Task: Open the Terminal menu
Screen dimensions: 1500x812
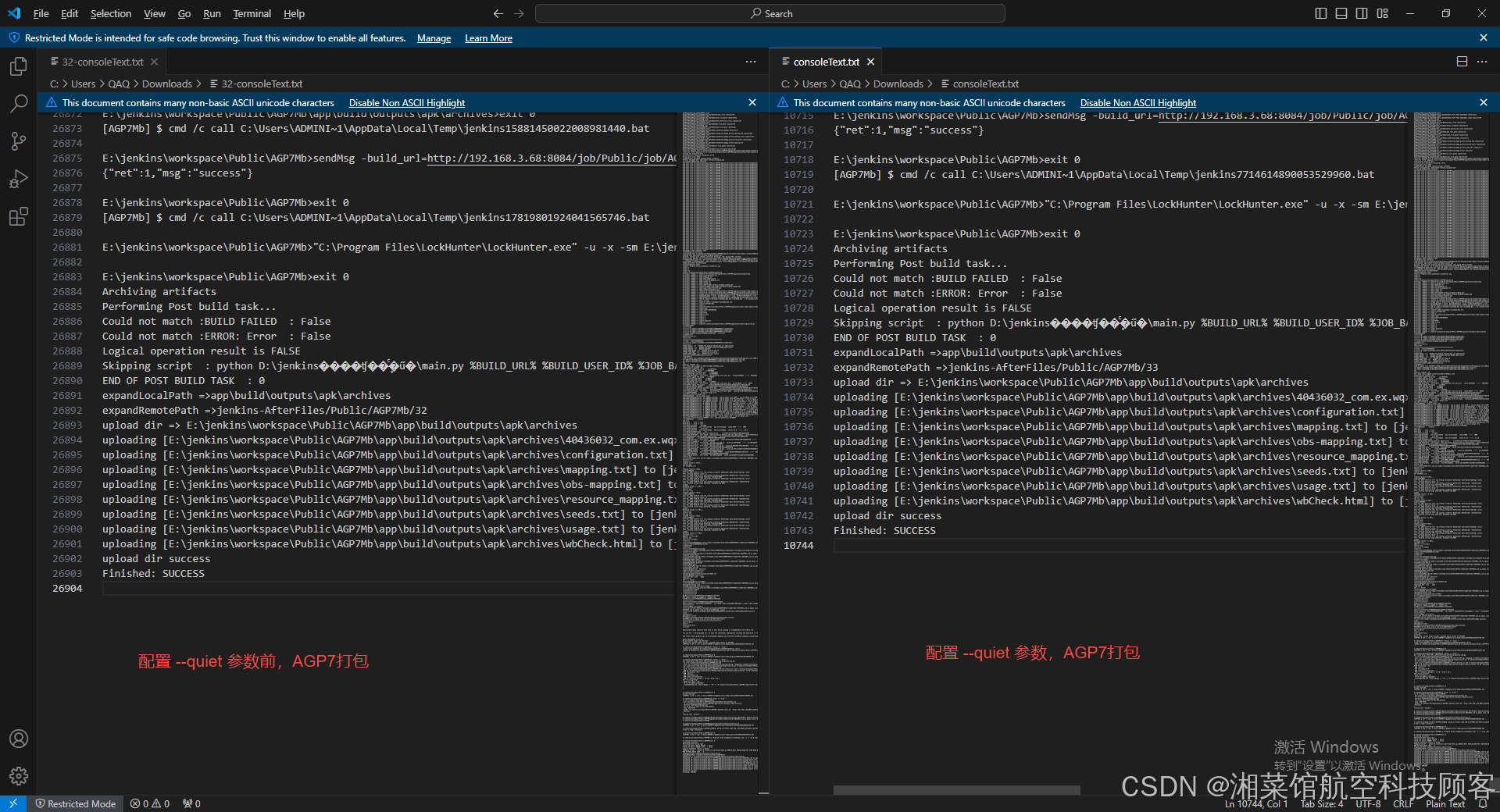Action: [252, 13]
